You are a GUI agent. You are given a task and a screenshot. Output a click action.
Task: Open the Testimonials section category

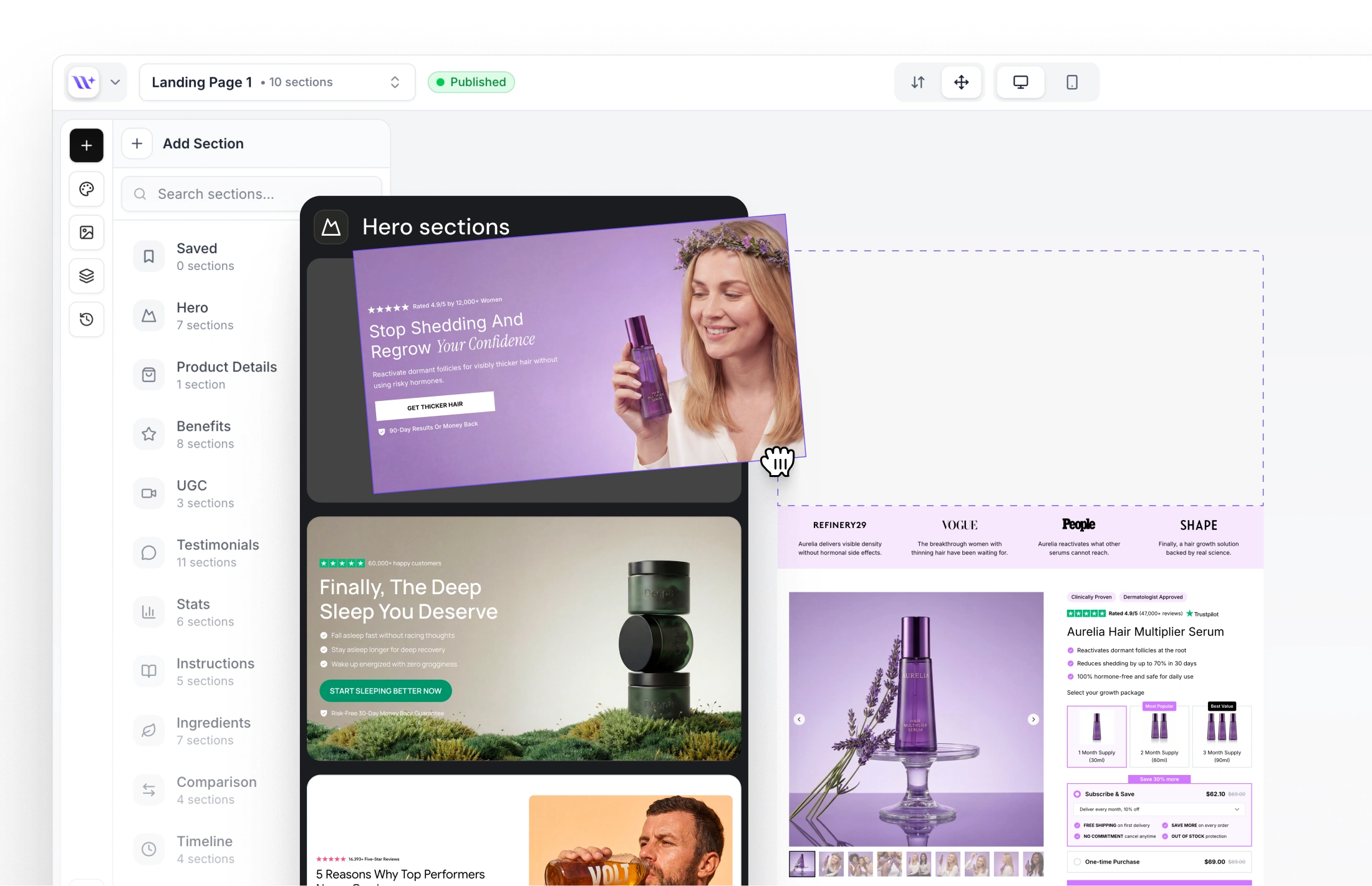[x=217, y=553]
